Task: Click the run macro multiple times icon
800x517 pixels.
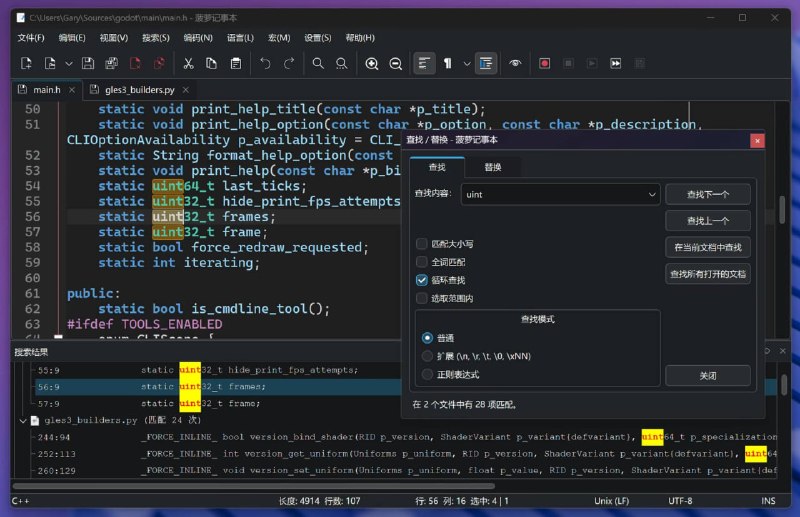Action: 616,63
